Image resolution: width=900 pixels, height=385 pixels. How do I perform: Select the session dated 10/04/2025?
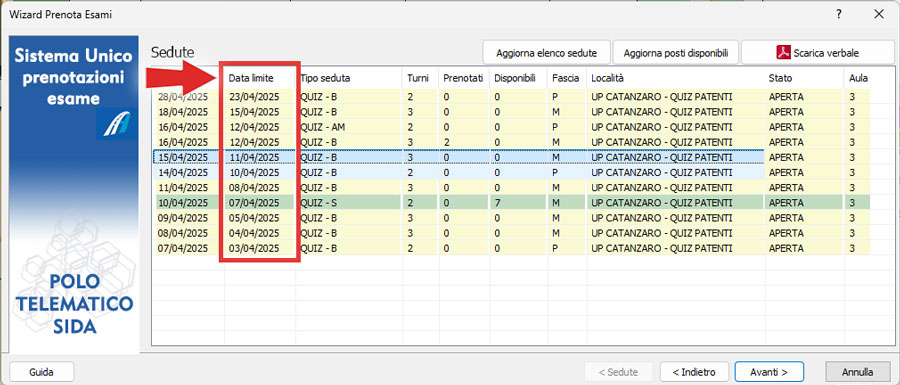pos(511,203)
